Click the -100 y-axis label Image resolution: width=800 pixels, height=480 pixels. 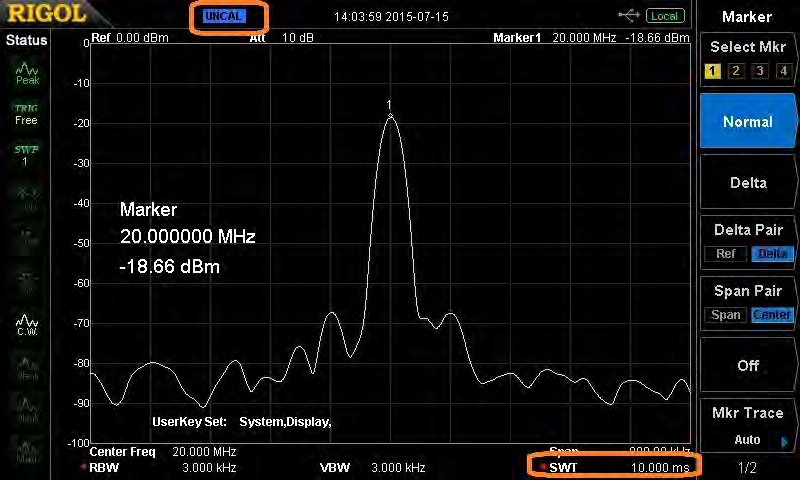(x=78, y=443)
